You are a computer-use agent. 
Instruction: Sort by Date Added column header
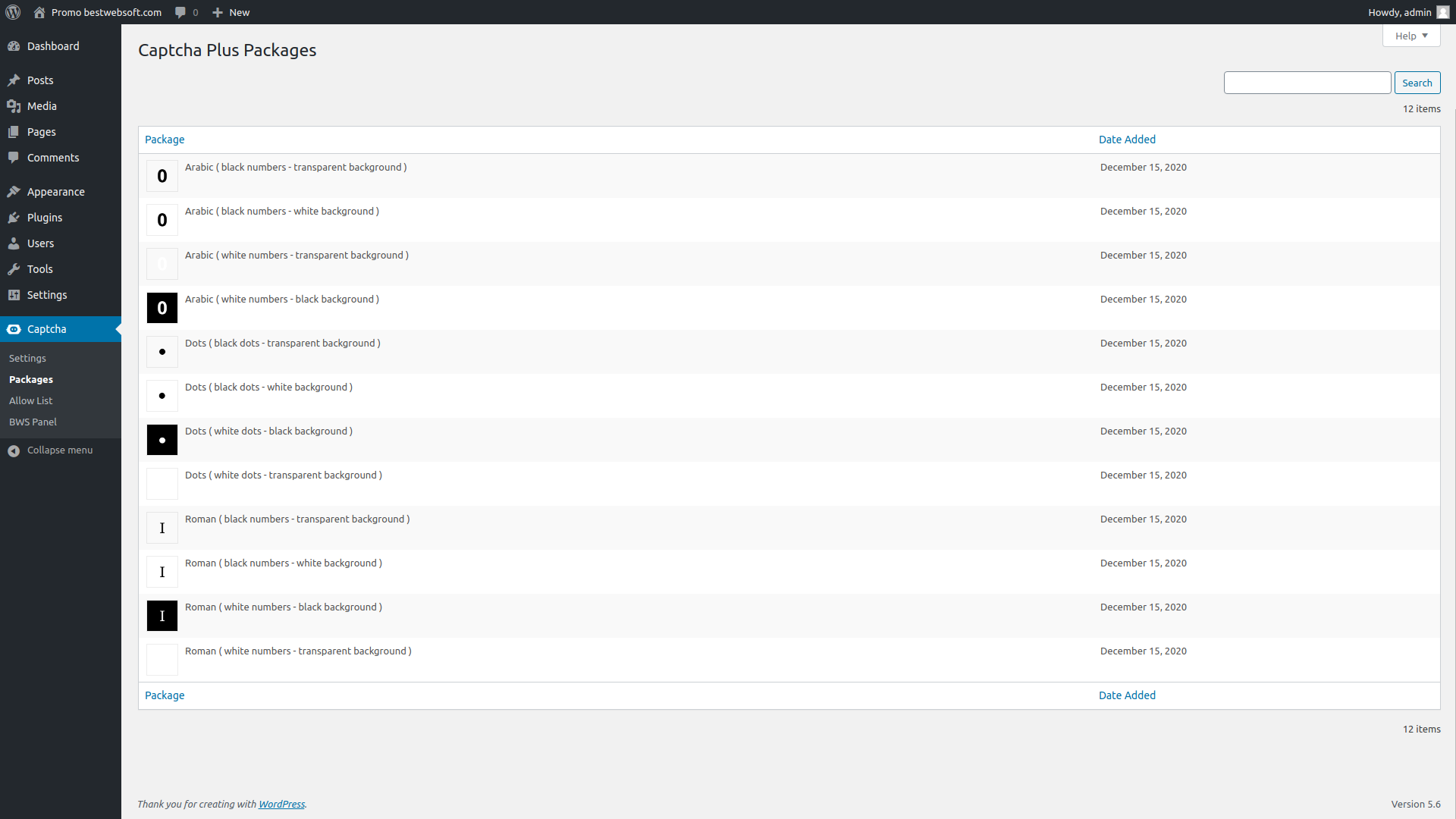point(1127,140)
